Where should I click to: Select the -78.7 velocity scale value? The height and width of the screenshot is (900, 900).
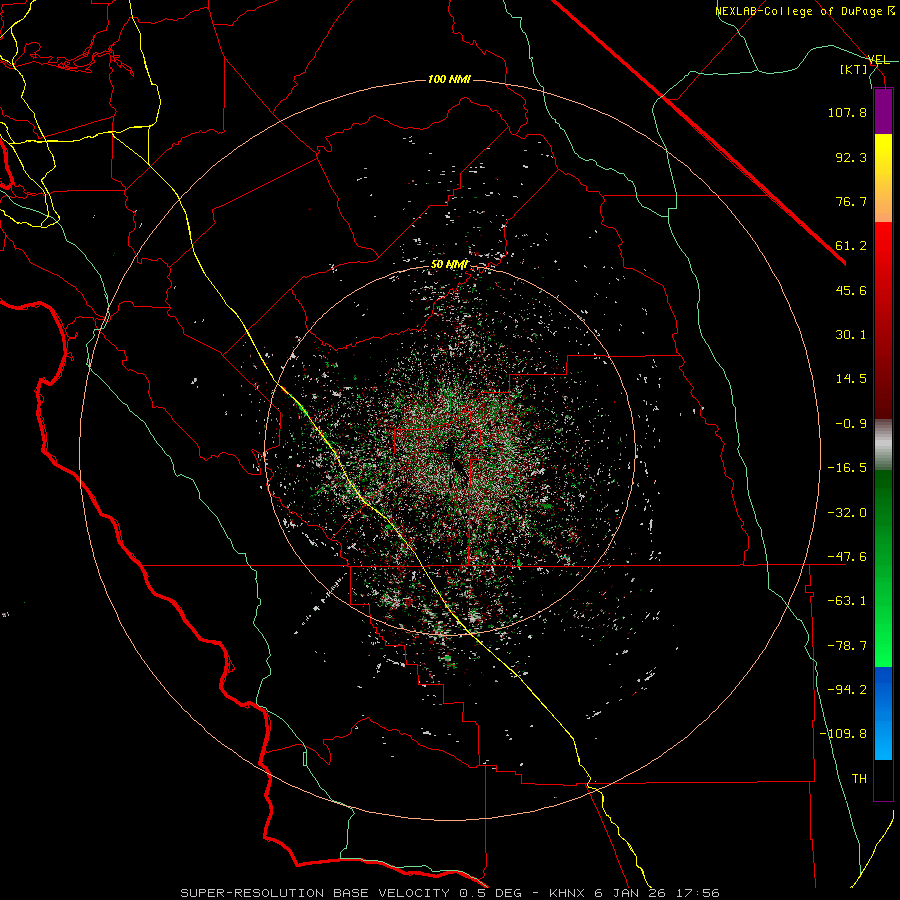pyautogui.click(x=847, y=646)
